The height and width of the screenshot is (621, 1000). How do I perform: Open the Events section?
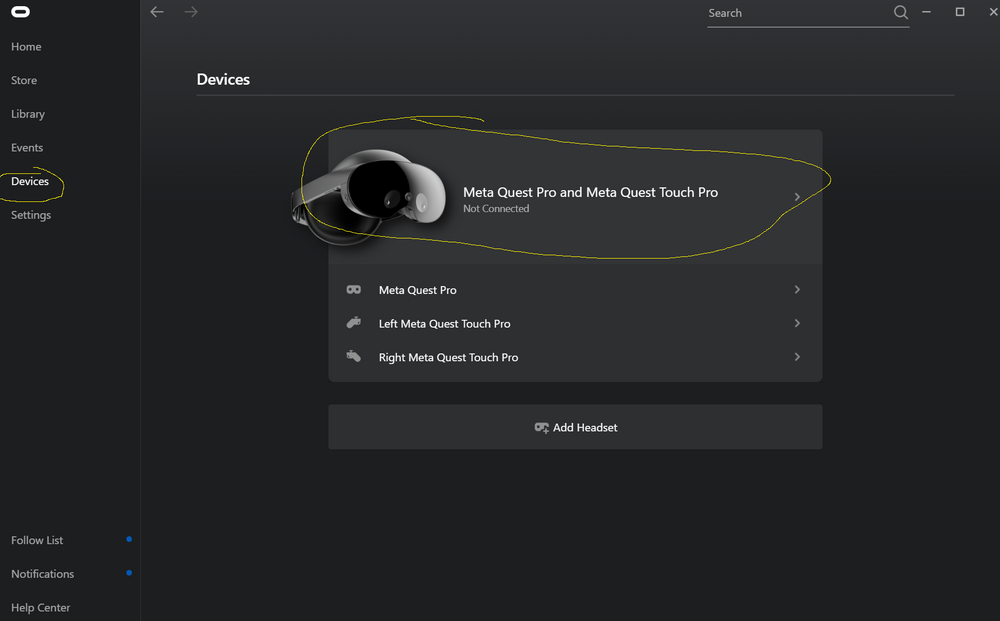(x=27, y=147)
